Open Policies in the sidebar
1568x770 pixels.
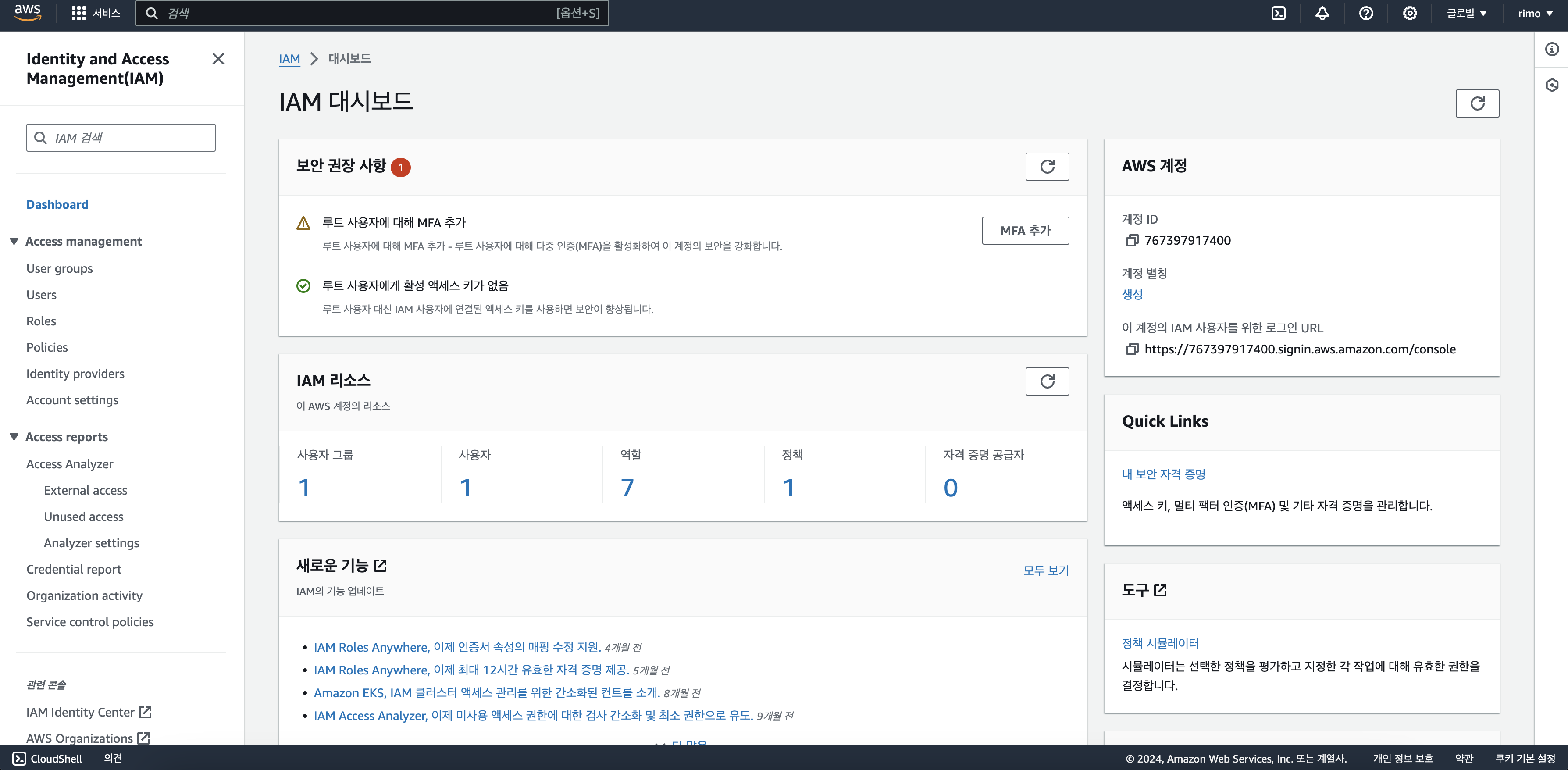point(47,348)
